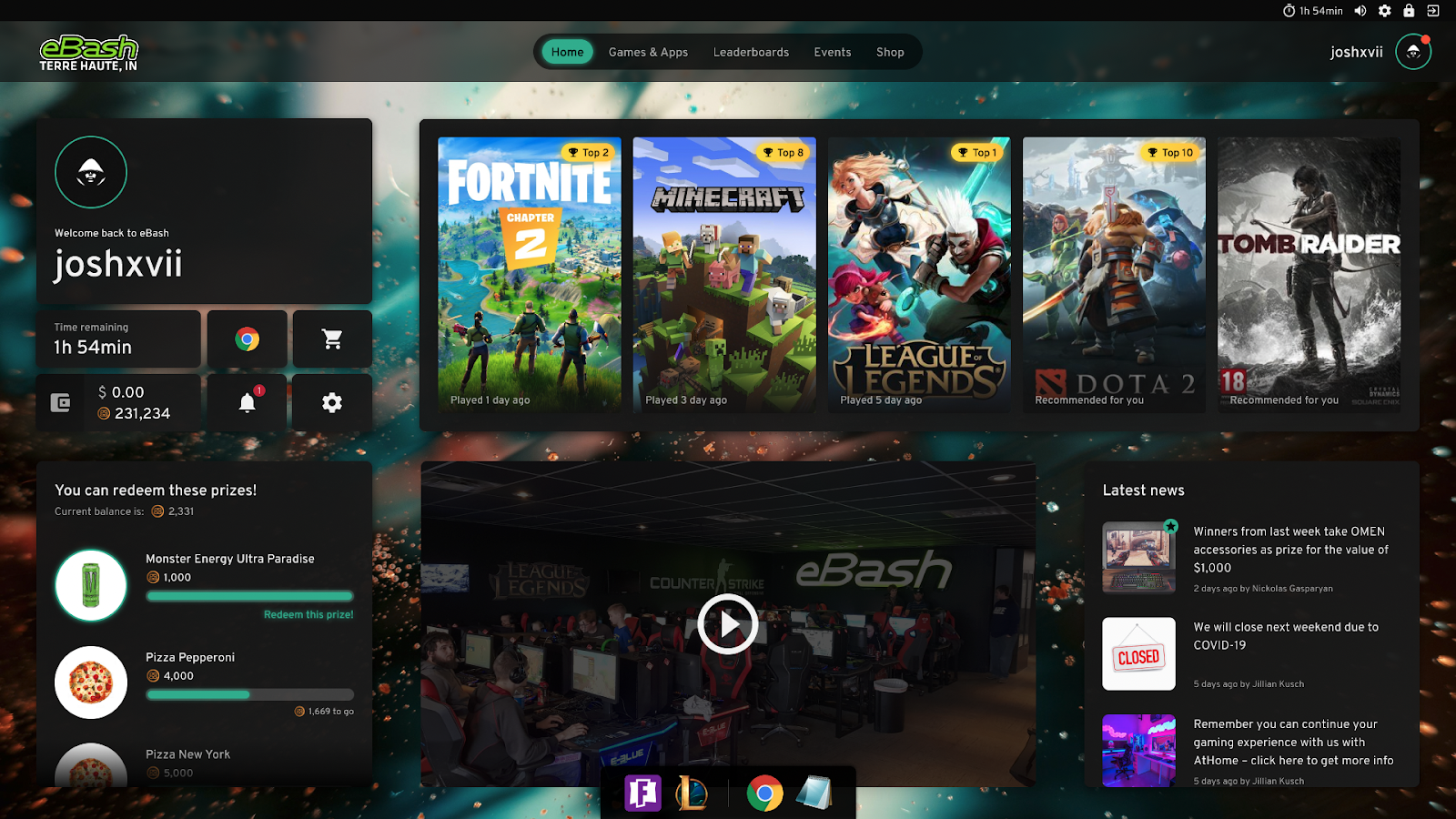This screenshot has width=1456, height=819.
Task: Open settings gear tile in profile panel
Action: click(x=332, y=402)
